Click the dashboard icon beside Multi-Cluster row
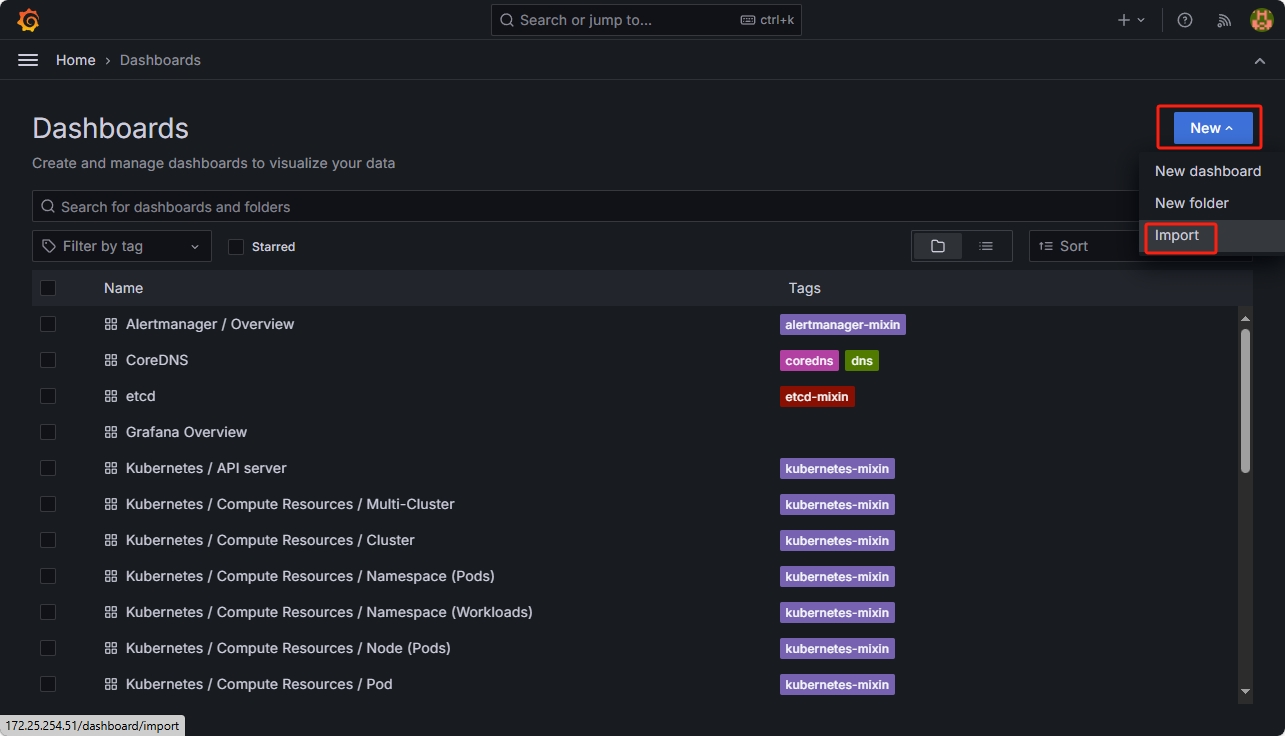The height and width of the screenshot is (736, 1285). click(111, 504)
